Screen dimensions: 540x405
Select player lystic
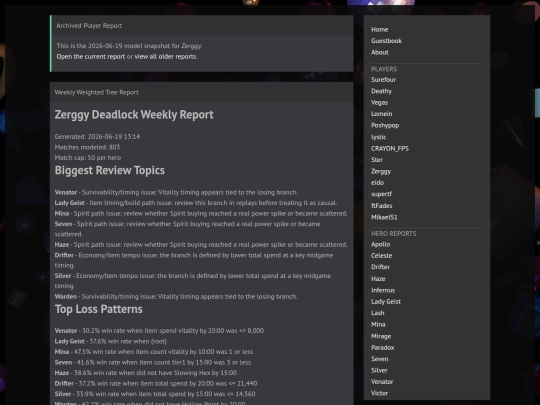click(x=378, y=137)
